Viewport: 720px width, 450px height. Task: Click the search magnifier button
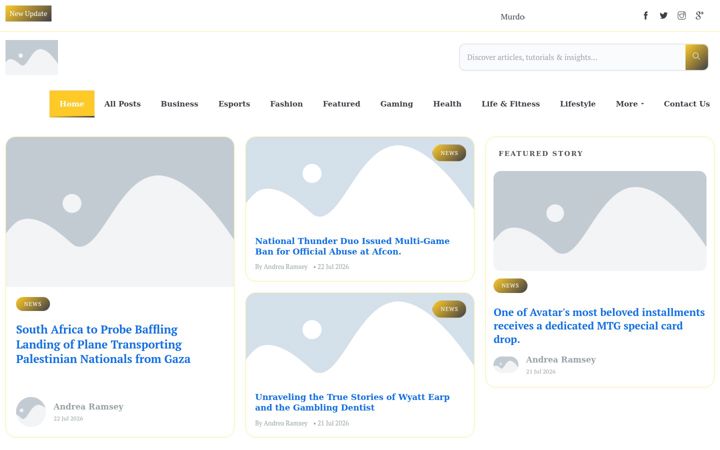point(696,57)
